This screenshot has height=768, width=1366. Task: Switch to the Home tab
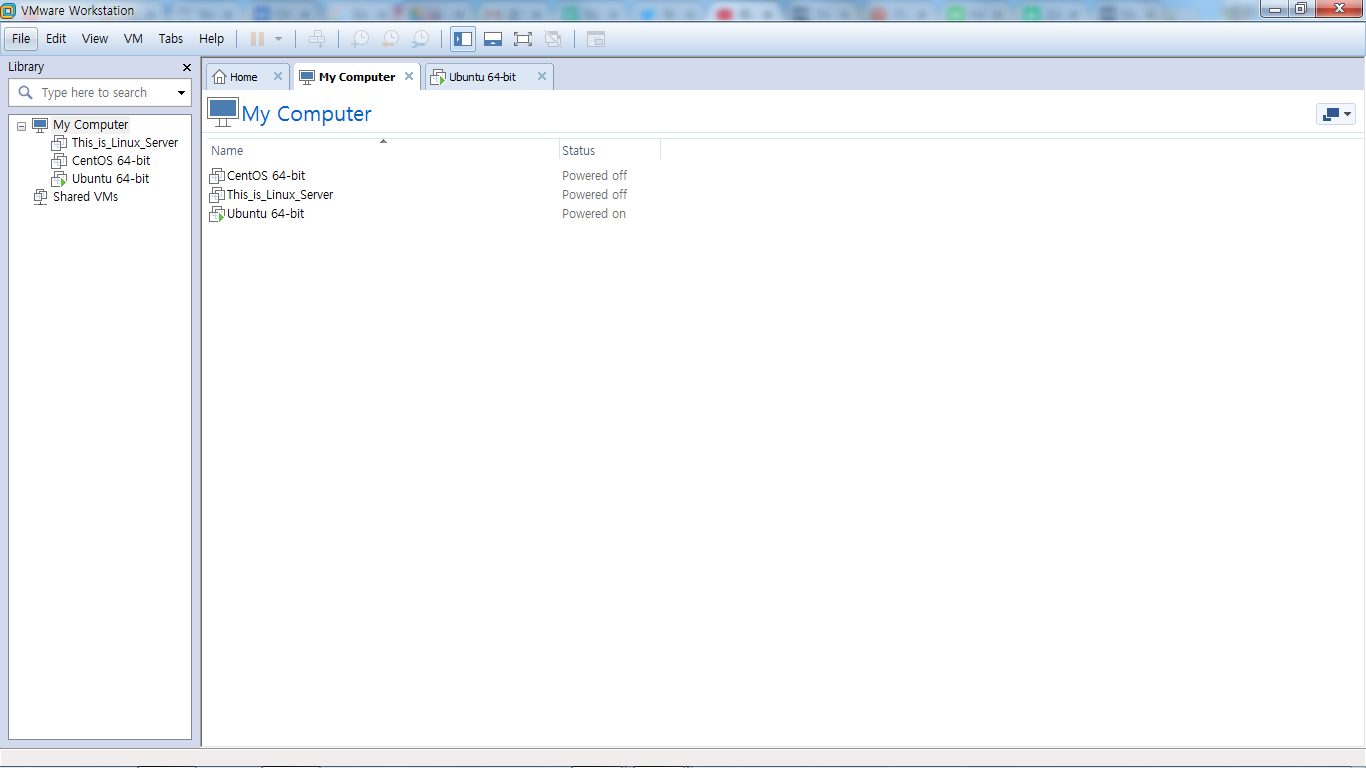click(x=244, y=77)
